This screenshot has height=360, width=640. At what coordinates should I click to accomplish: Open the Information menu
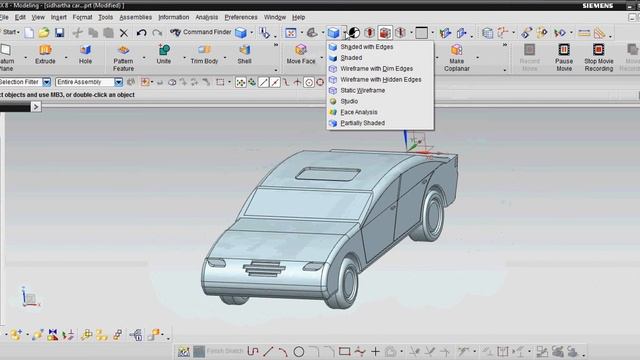174,17
